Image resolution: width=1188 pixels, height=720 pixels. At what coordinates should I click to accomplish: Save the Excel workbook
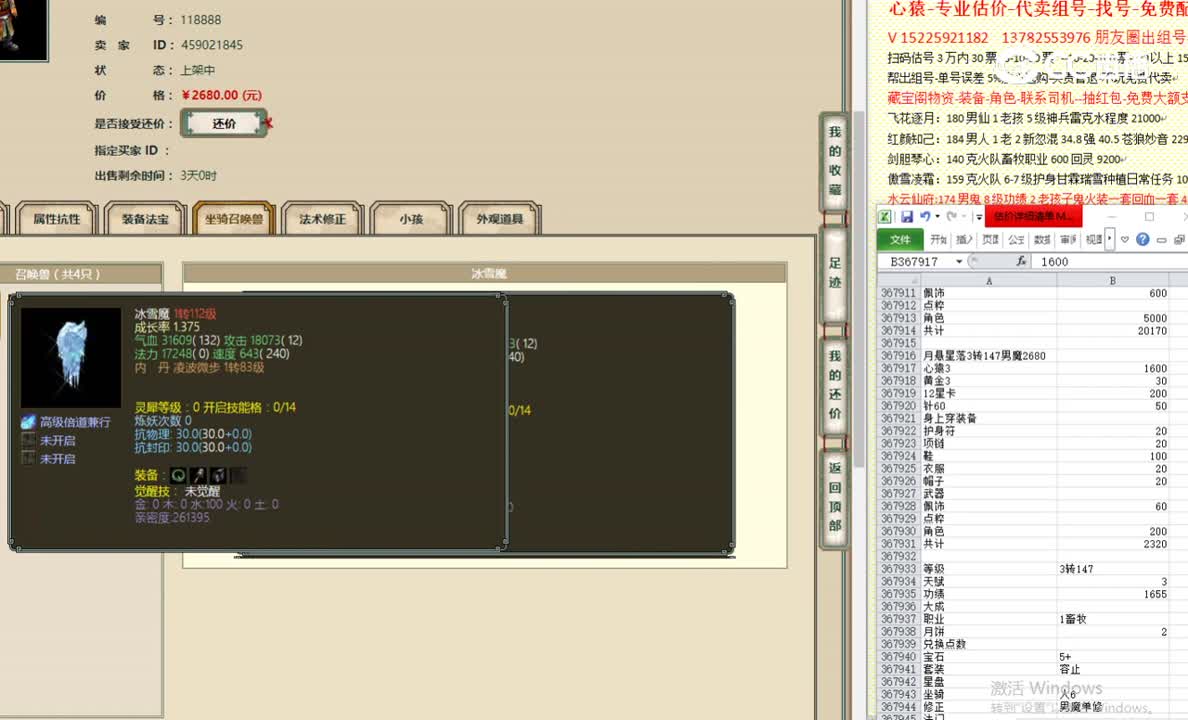tap(906, 217)
